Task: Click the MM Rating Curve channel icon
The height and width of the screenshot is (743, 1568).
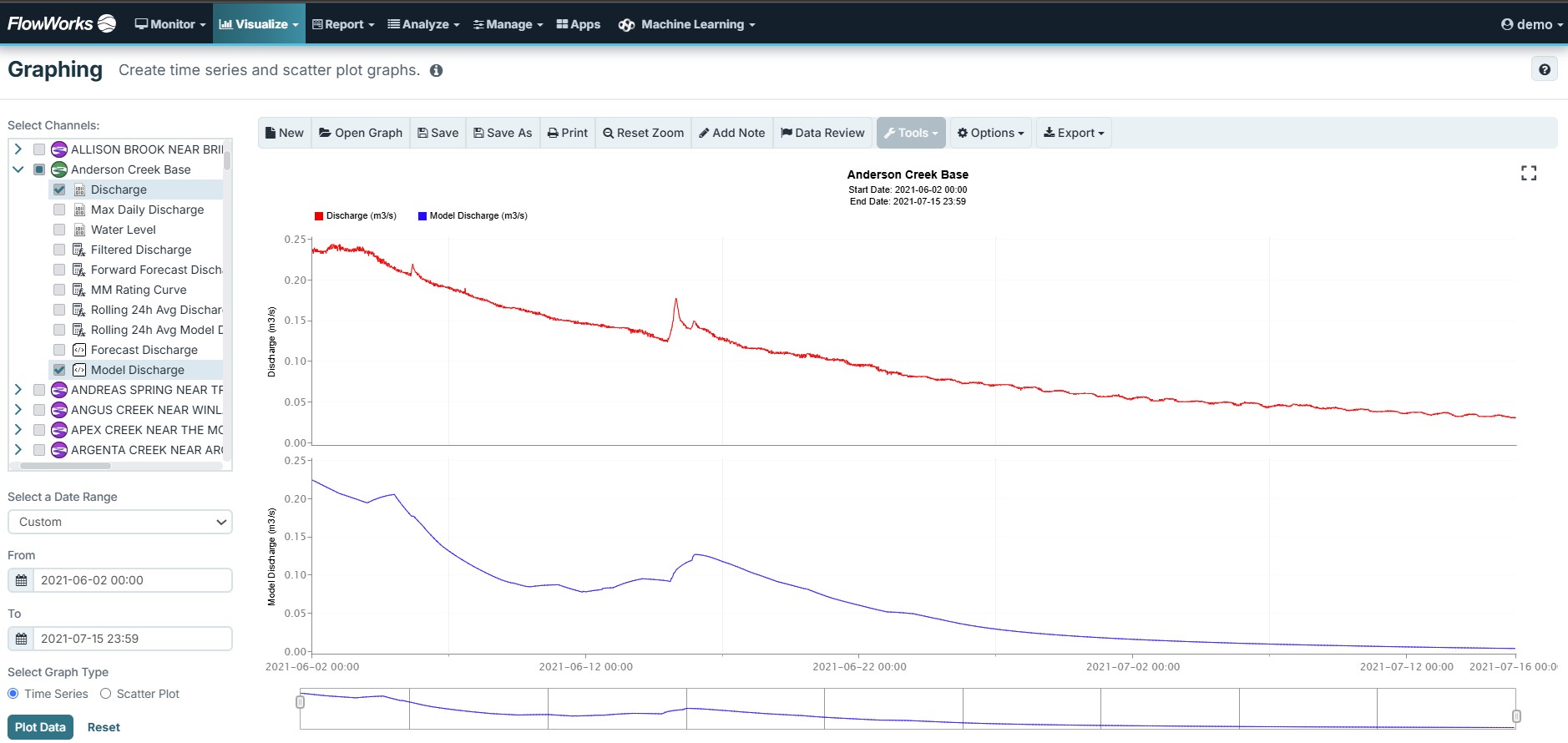Action: pos(79,290)
